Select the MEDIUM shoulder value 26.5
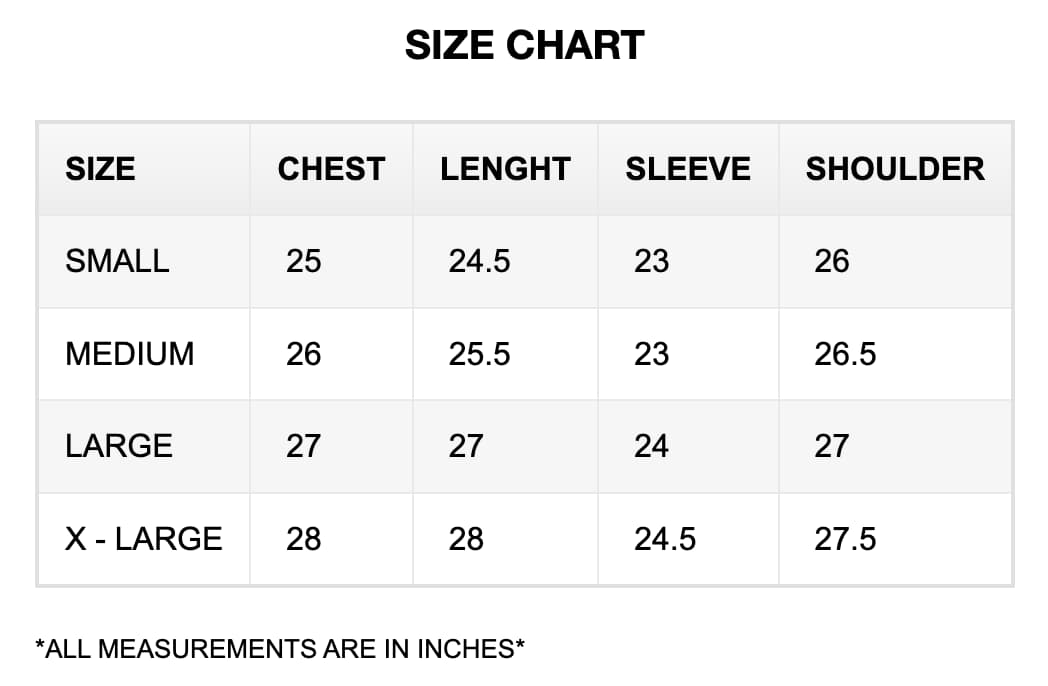Image resolution: width=1048 pixels, height=686 pixels. (845, 354)
